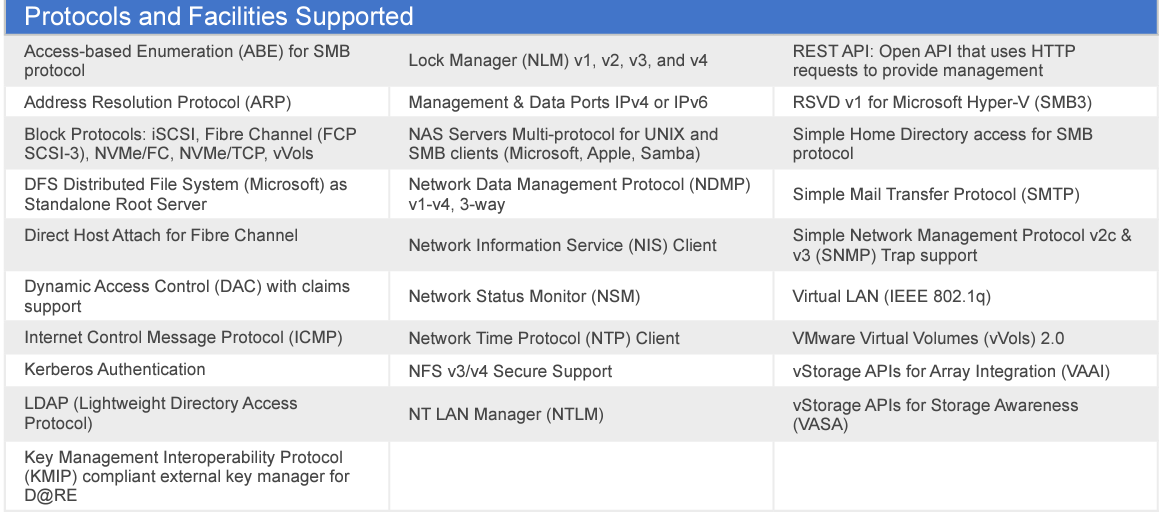Click the Virtual LAN (IEEE 802.1q) cell
Screen dimensions: 1160x514
point(891,296)
